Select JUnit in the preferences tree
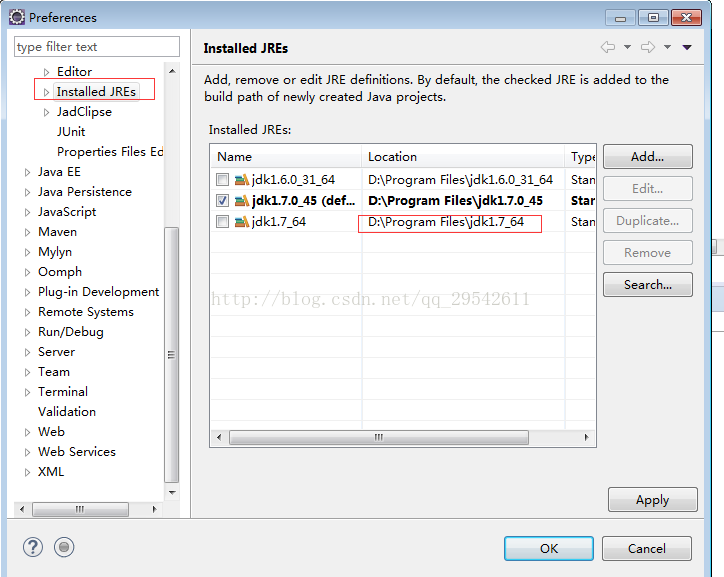 tap(71, 132)
